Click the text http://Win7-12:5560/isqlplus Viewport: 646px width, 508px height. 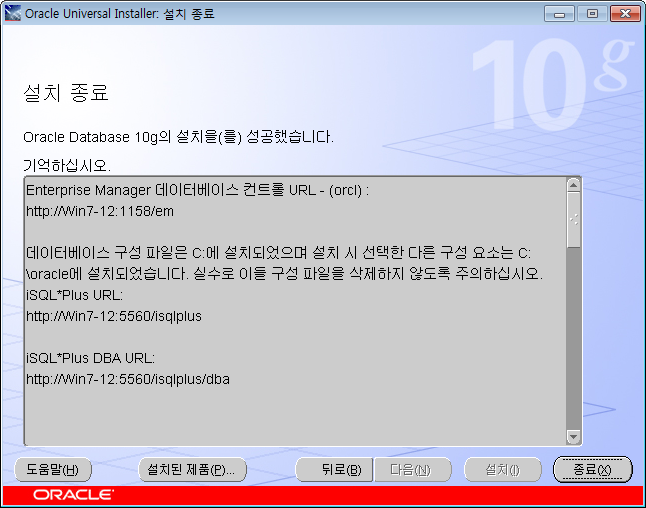click(114, 316)
